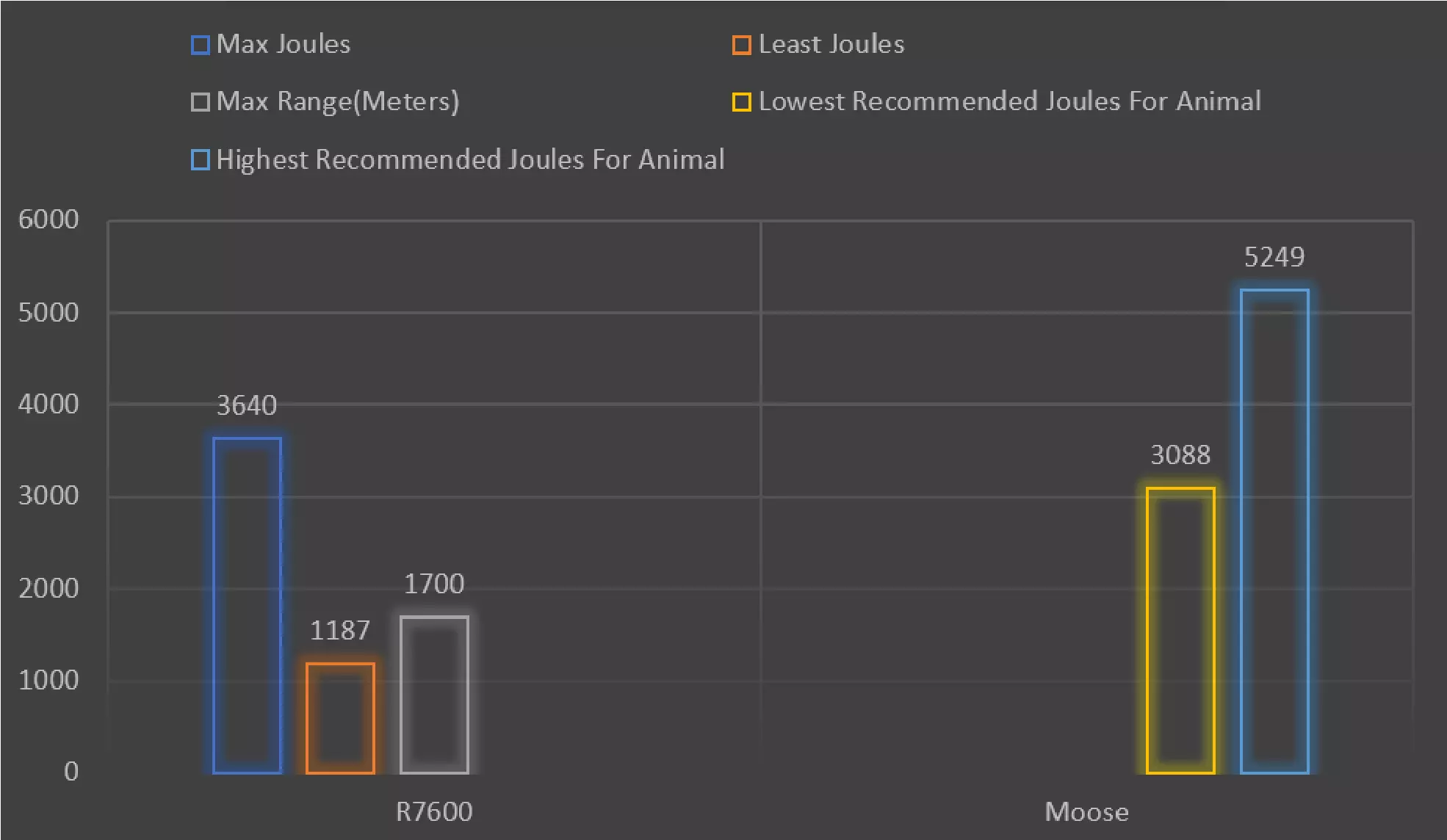Select the Moose category axis label
Screen dimensions: 1447x840
(x=1086, y=812)
